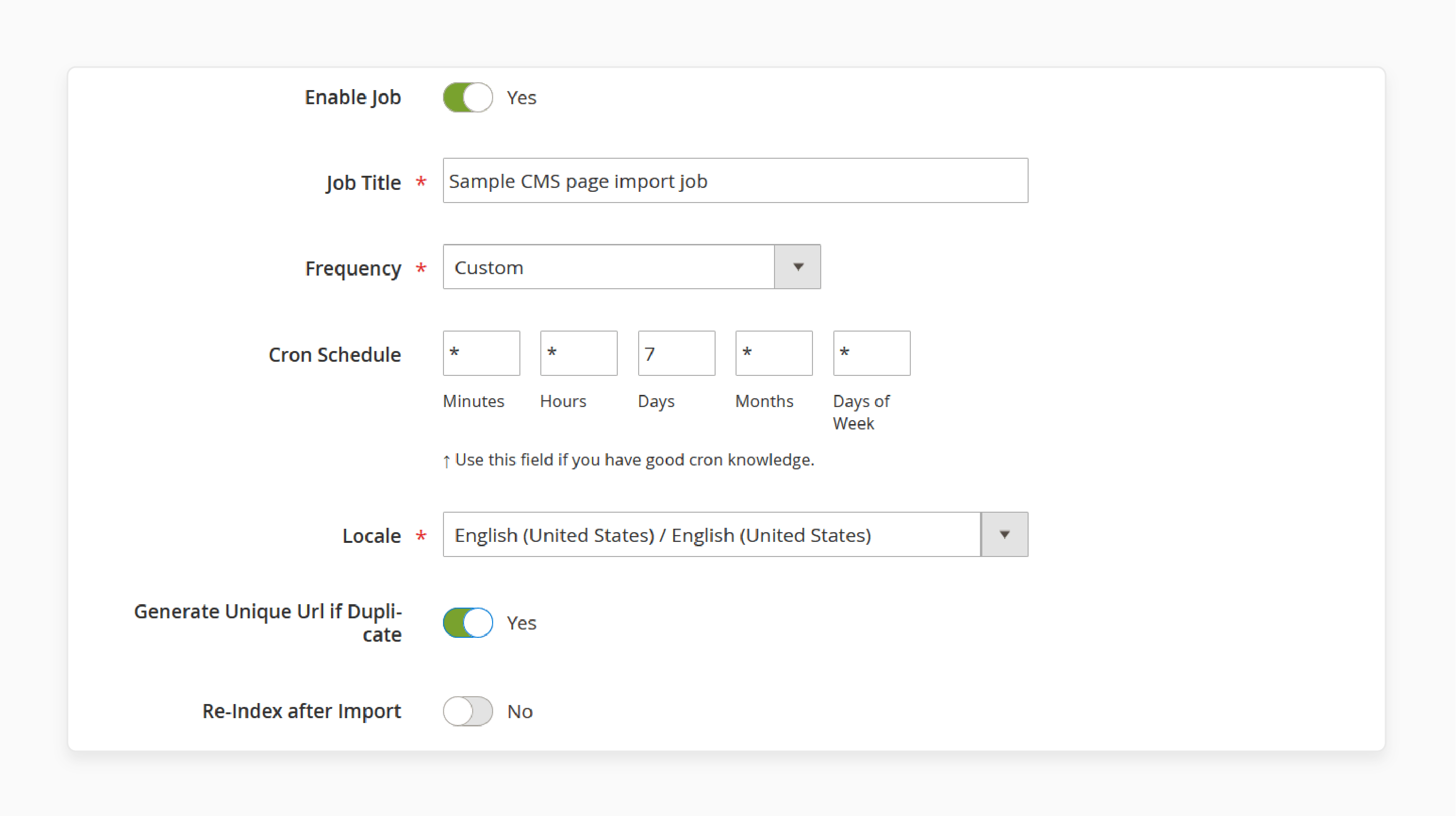1456x816 pixels.
Task: Click the 'Job Title' label
Action: [x=363, y=183]
